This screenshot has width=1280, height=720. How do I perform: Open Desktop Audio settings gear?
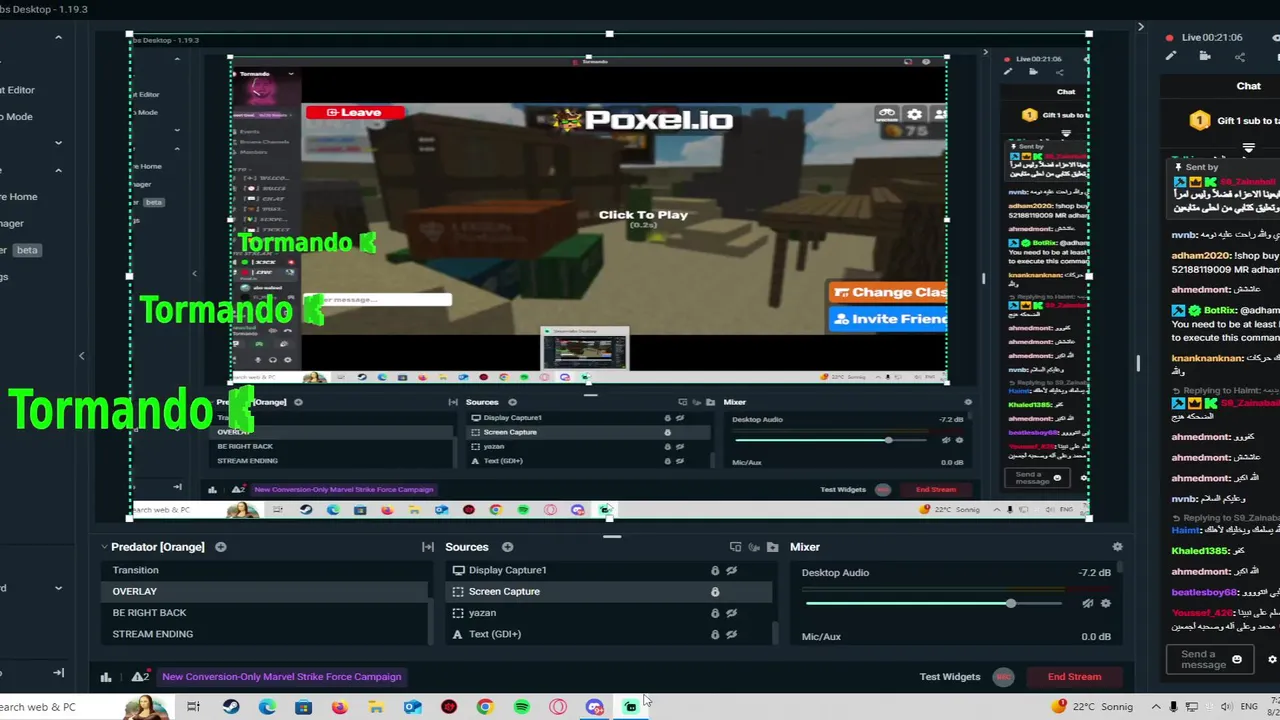(1105, 603)
